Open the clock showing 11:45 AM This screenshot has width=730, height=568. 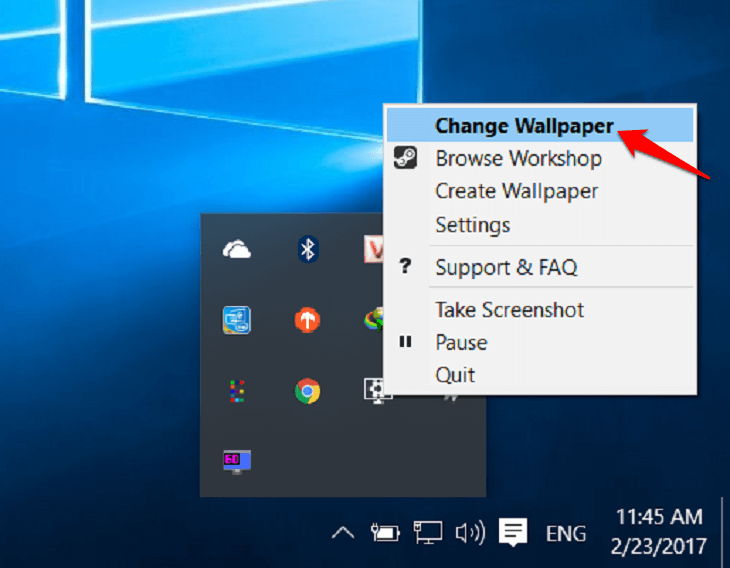coord(658,532)
